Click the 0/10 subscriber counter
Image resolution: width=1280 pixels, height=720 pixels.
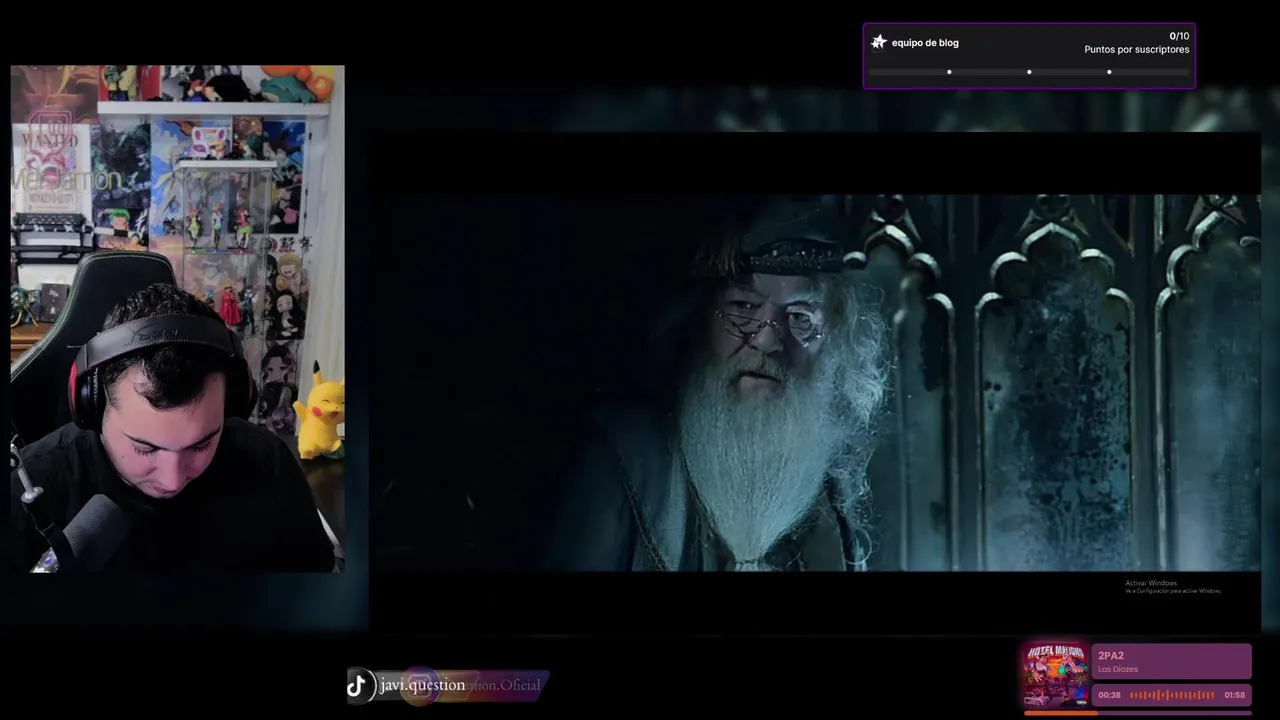coord(1179,36)
